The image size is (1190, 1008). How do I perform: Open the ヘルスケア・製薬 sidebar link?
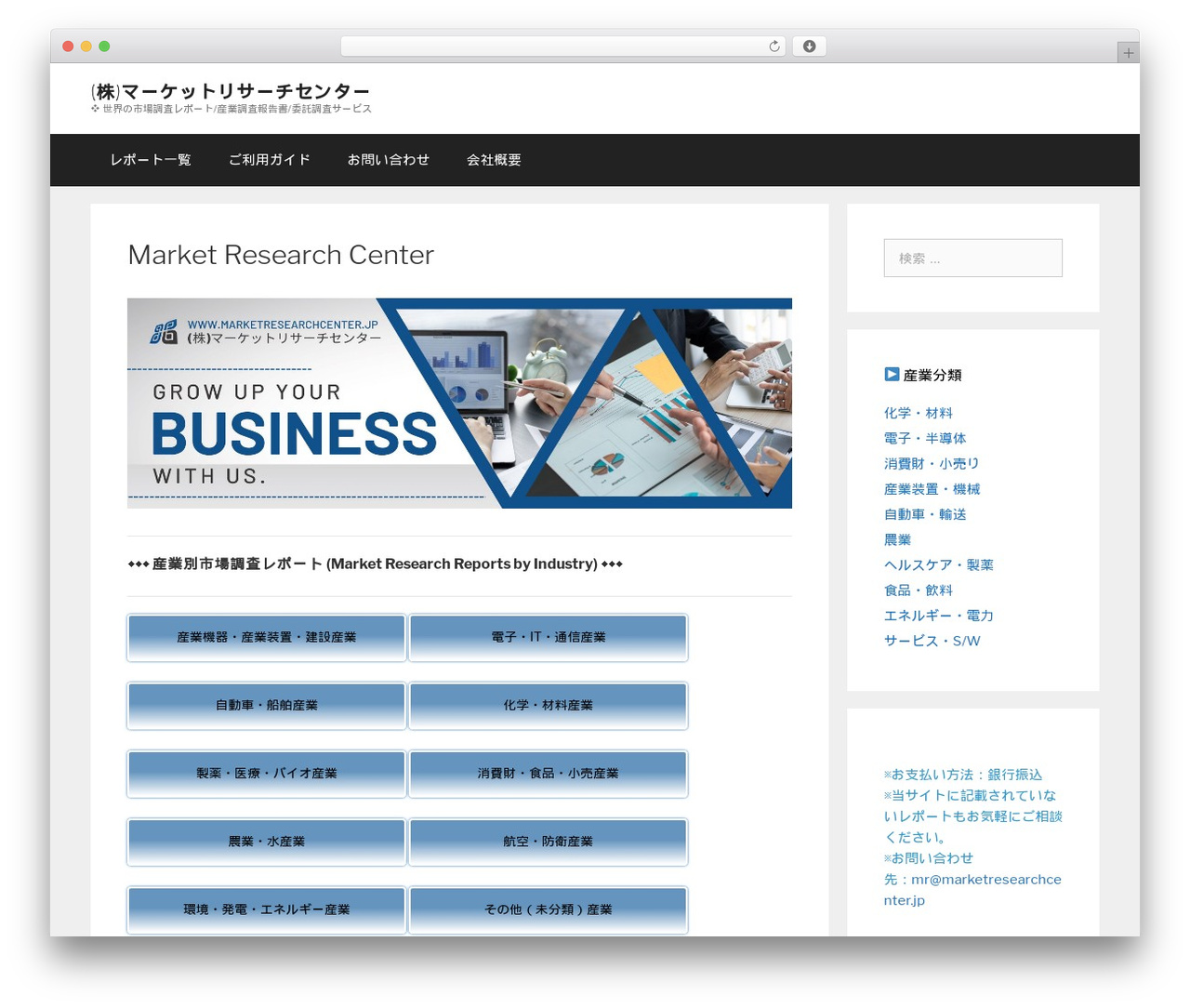coord(939,564)
